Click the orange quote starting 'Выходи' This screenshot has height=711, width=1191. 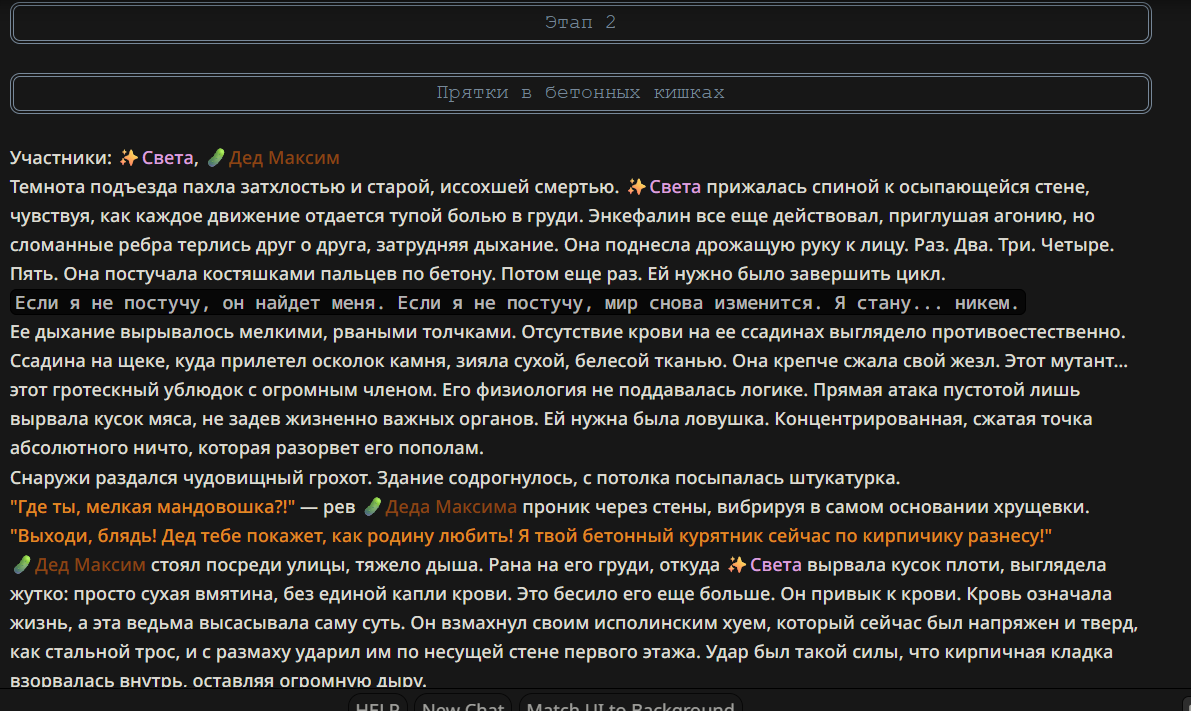pos(531,536)
